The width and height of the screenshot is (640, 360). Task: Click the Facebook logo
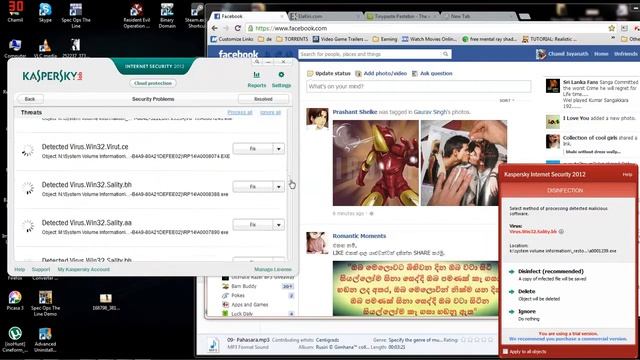tap(238, 54)
